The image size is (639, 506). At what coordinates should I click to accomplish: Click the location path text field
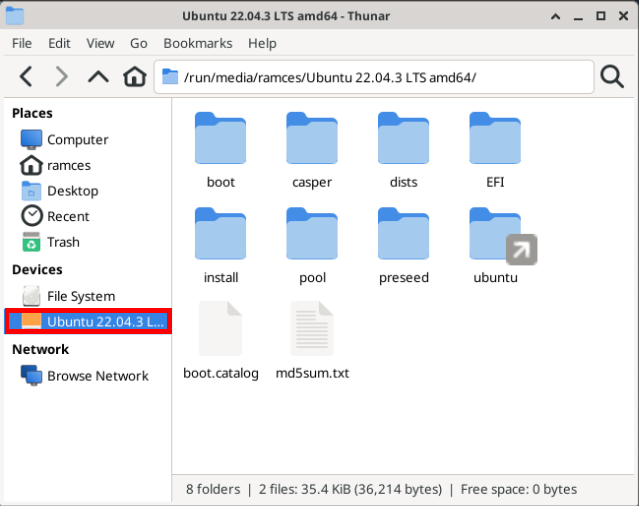point(374,77)
